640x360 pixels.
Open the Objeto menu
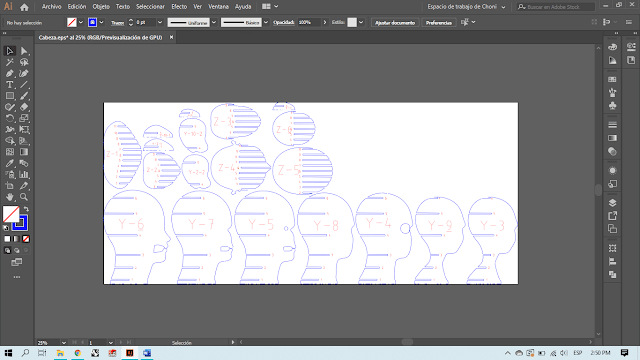[101, 7]
